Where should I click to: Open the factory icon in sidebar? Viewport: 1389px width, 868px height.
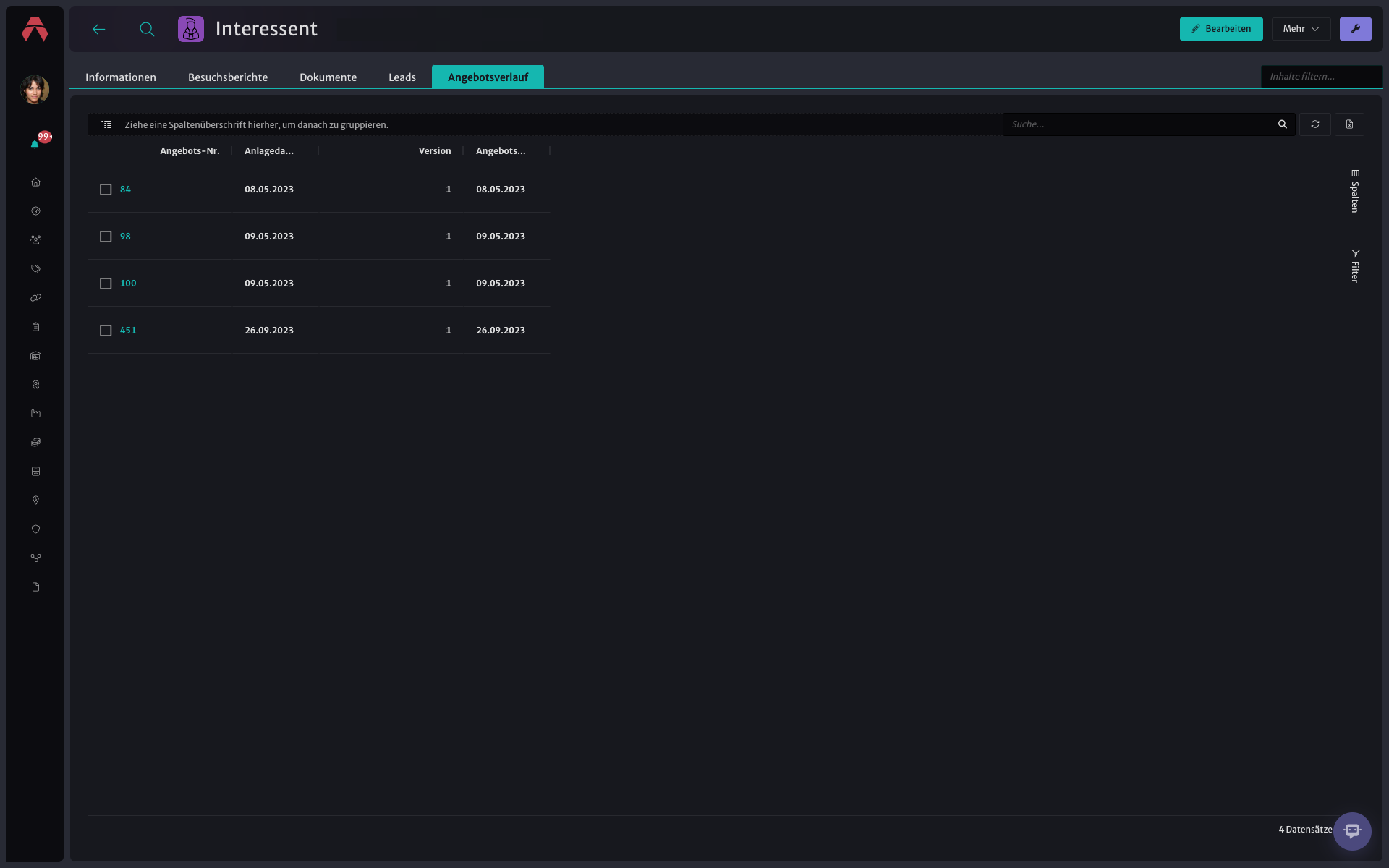pyautogui.click(x=35, y=414)
